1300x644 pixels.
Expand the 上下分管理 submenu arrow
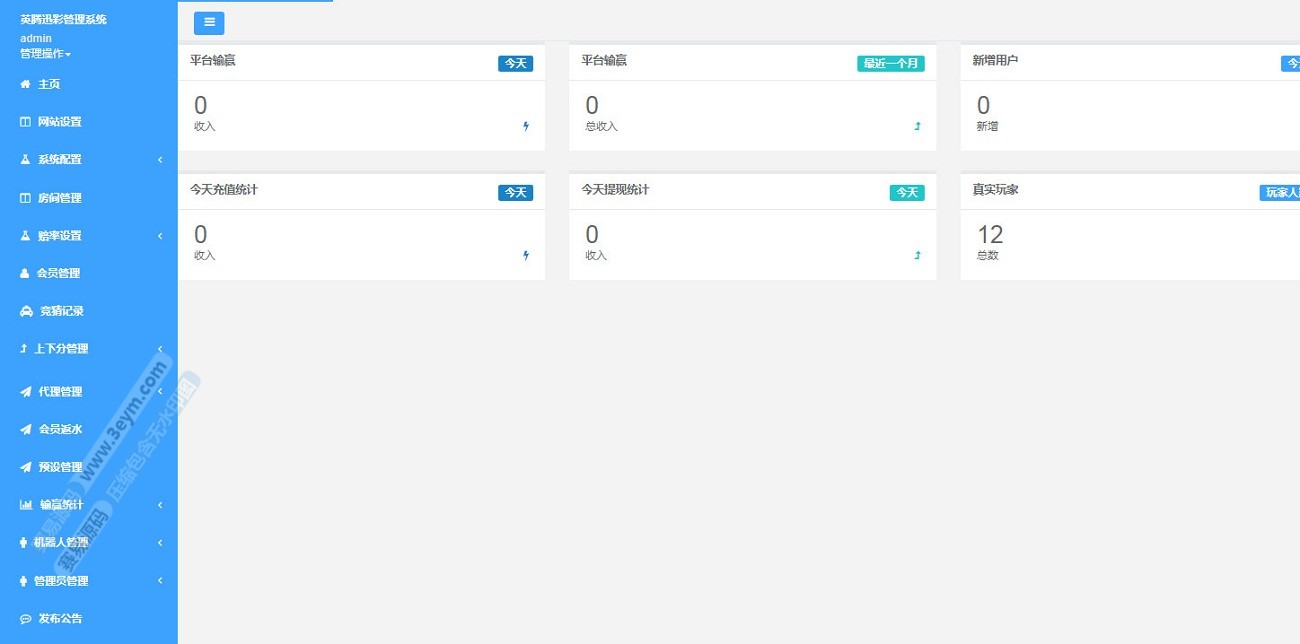pos(160,349)
